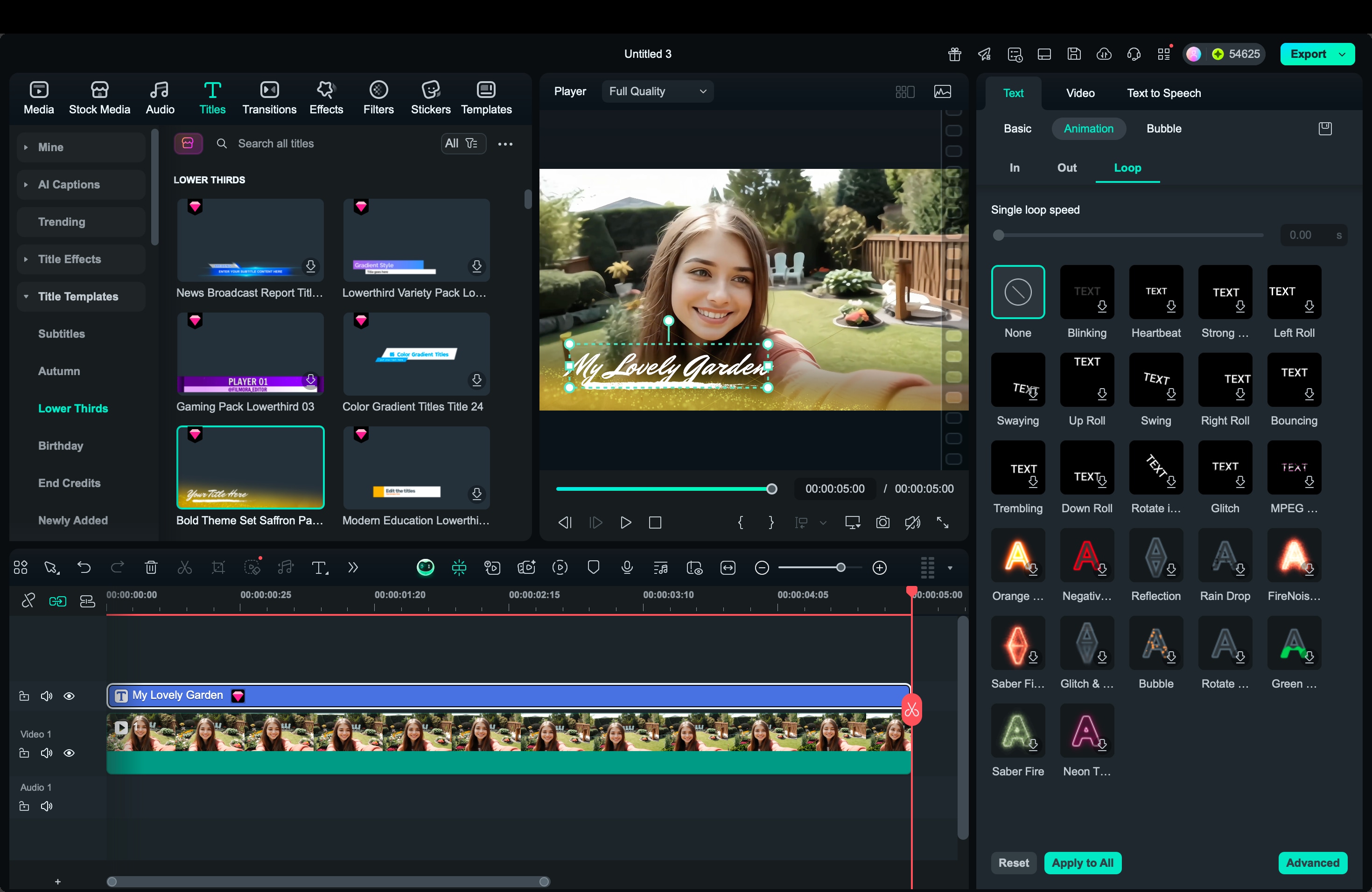
Task: Hide the My Lovely Garden title track
Action: pyautogui.click(x=69, y=696)
